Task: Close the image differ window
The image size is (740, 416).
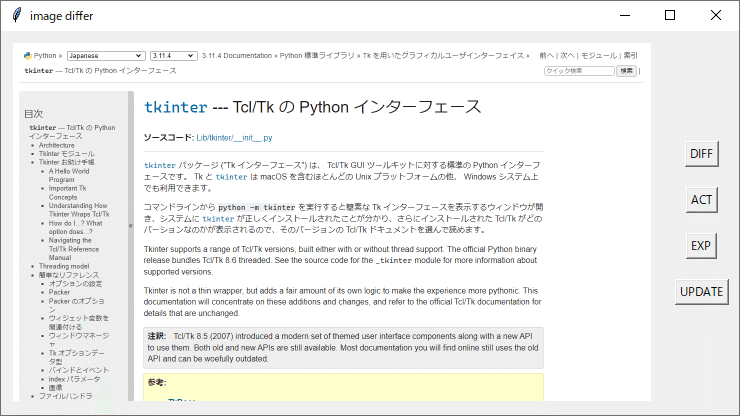Action: tap(715, 16)
